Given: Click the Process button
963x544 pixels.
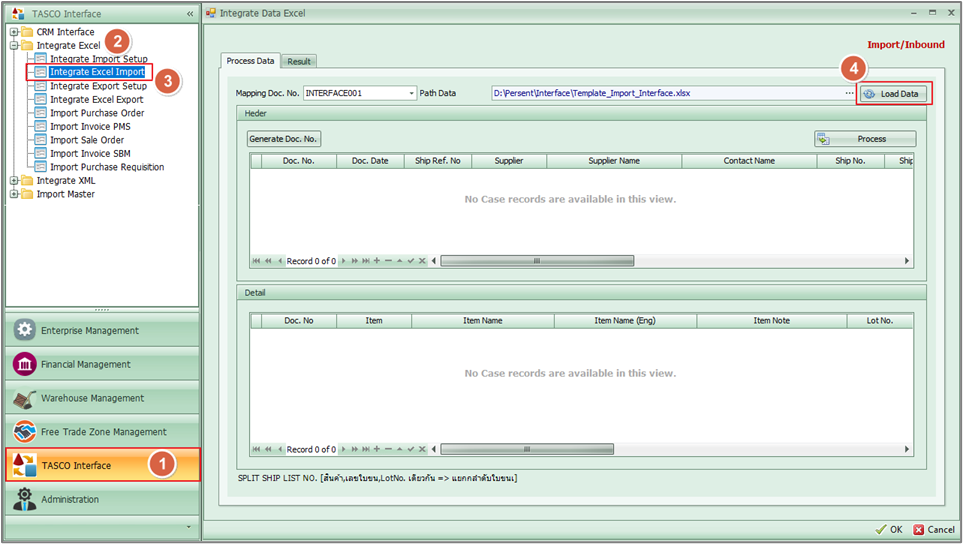Looking at the screenshot, I should point(864,139).
